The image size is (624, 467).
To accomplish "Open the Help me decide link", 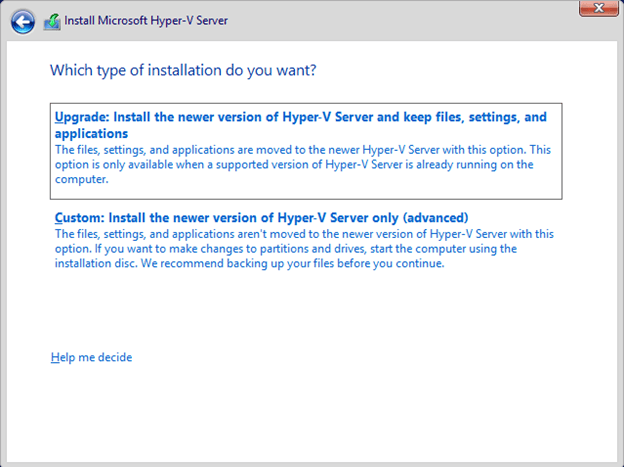I will tap(91, 357).
